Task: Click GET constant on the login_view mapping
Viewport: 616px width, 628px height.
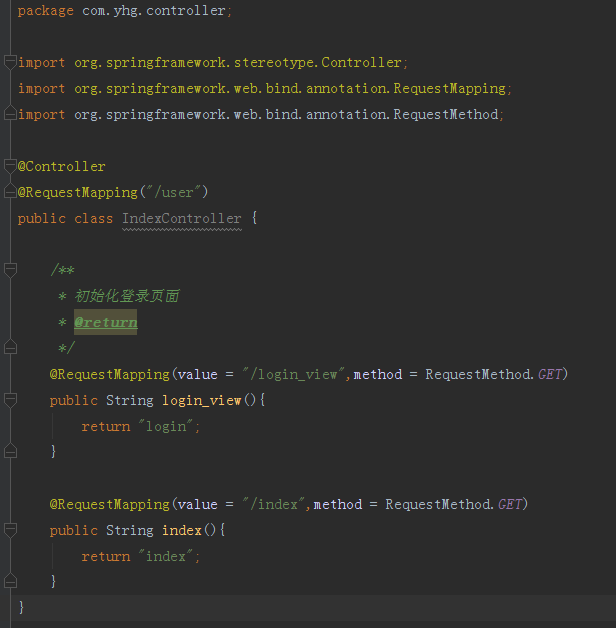Action: [550, 374]
